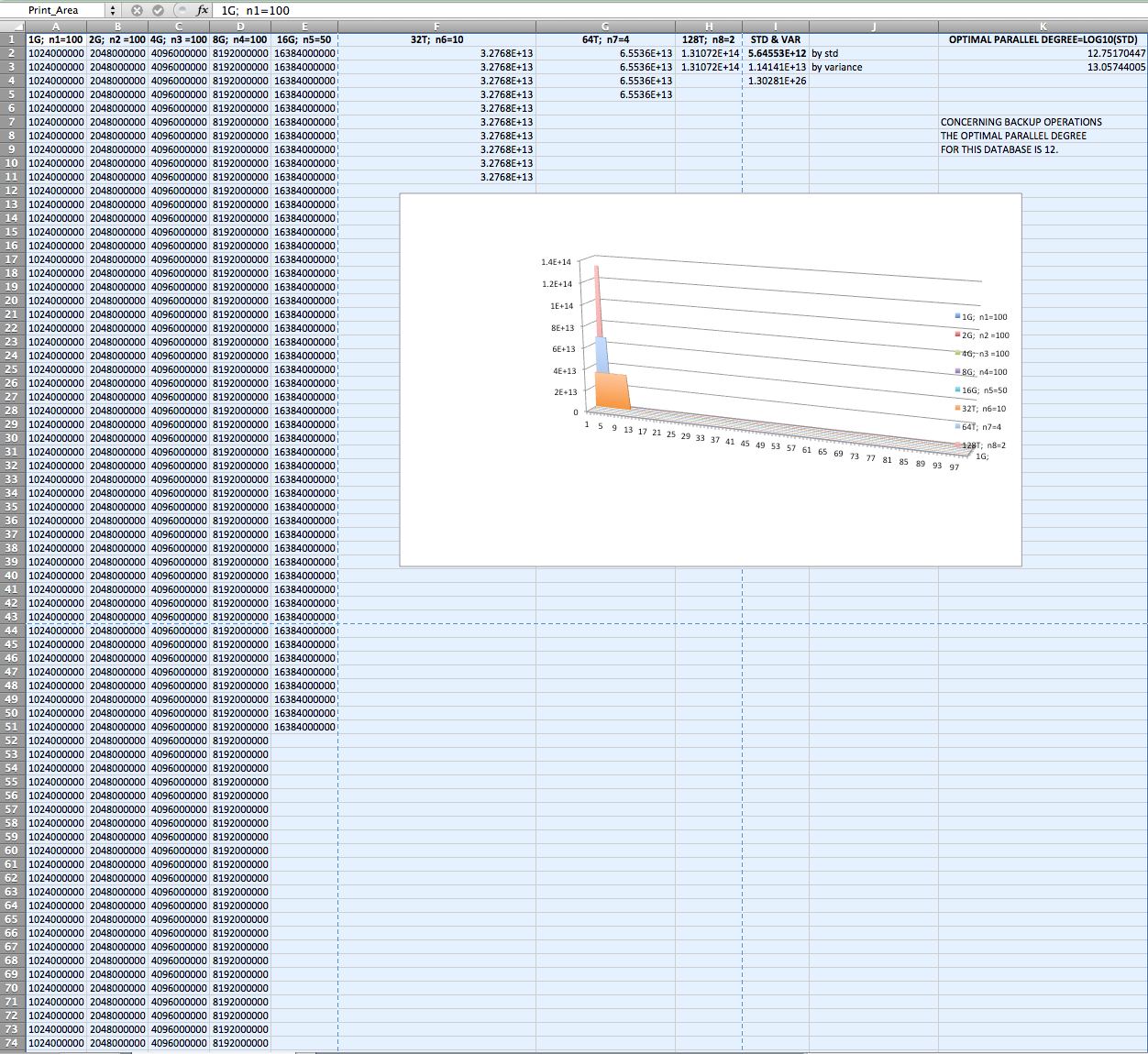Click the confirm entry checkmark icon
This screenshot has width=1148, height=1054.
158,10
